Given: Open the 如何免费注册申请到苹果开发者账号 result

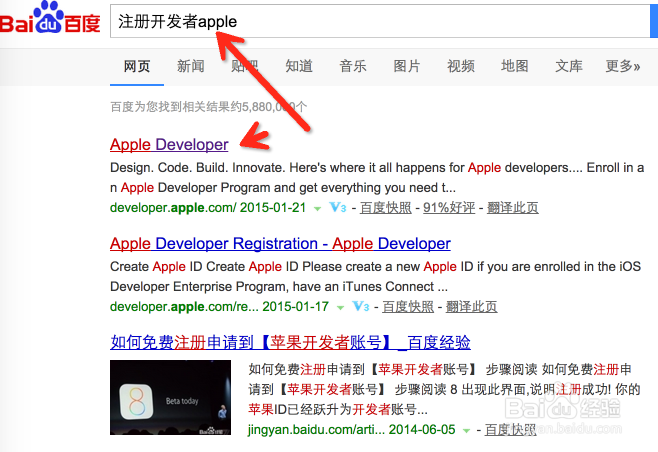Looking at the screenshot, I should pyautogui.click(x=290, y=342).
